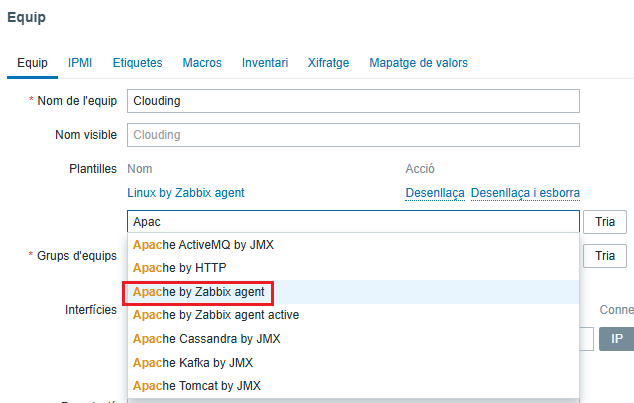Image resolution: width=634 pixels, height=403 pixels.
Task: Switch to the Xifratge tab
Action: click(329, 62)
